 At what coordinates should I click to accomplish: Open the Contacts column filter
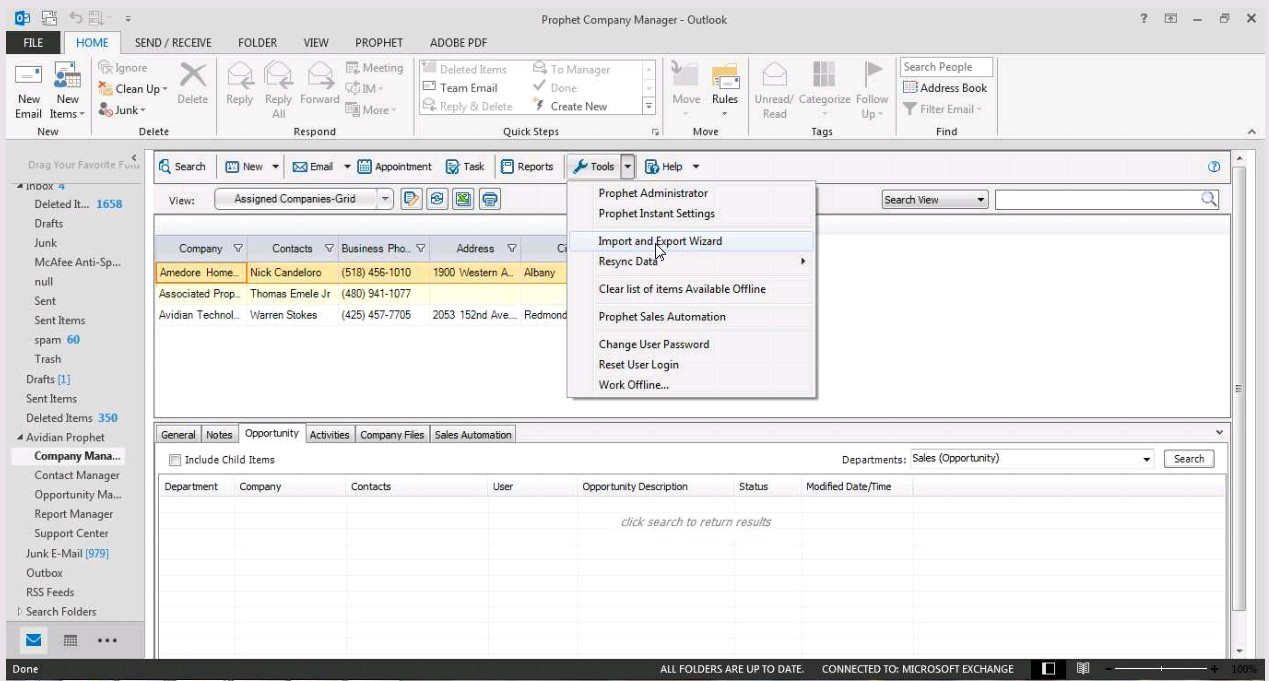click(x=328, y=249)
